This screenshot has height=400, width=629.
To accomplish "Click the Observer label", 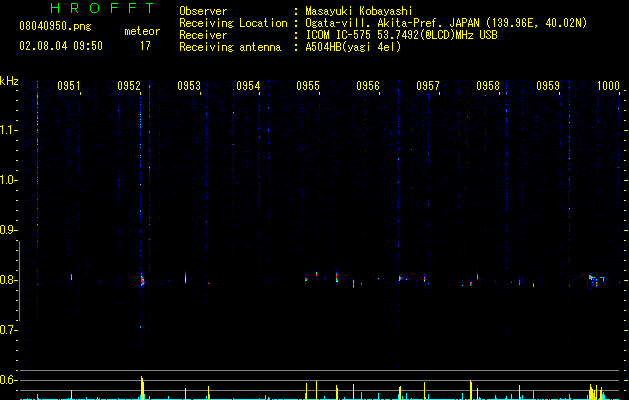I will 203,11.
